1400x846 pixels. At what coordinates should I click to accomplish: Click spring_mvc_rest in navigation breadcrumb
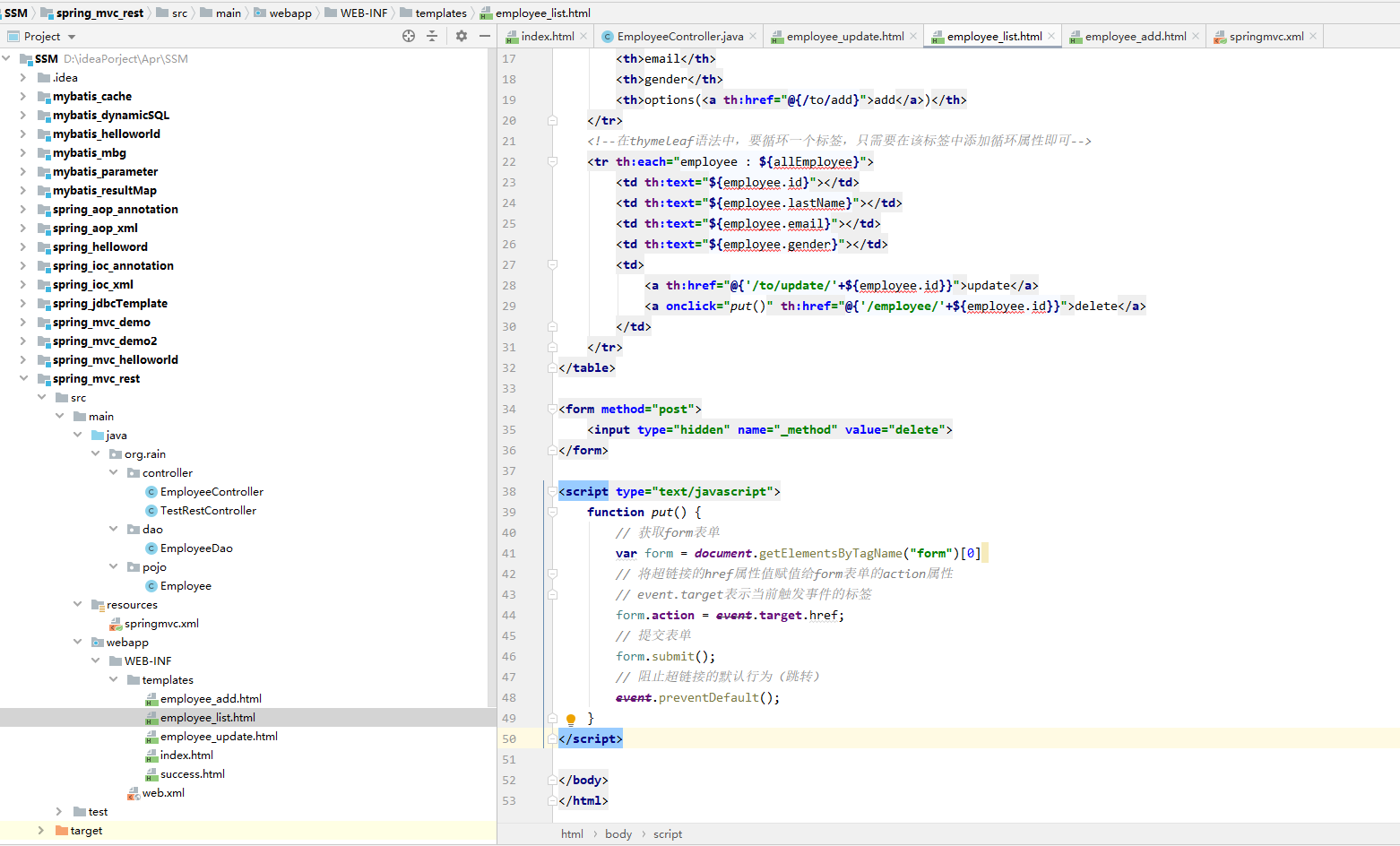point(99,13)
